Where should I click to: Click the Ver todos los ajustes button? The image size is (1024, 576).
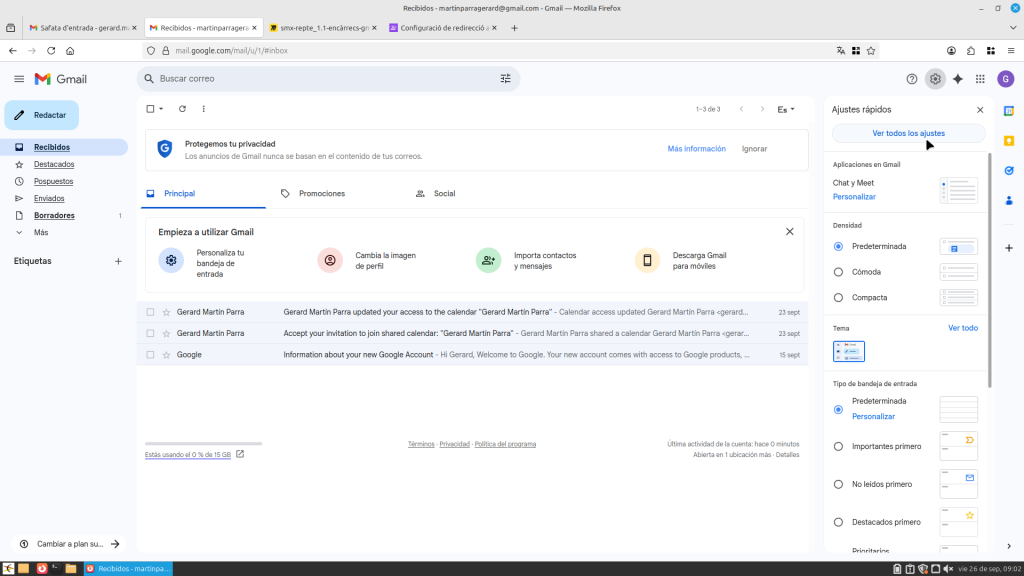pyautogui.click(x=908, y=133)
